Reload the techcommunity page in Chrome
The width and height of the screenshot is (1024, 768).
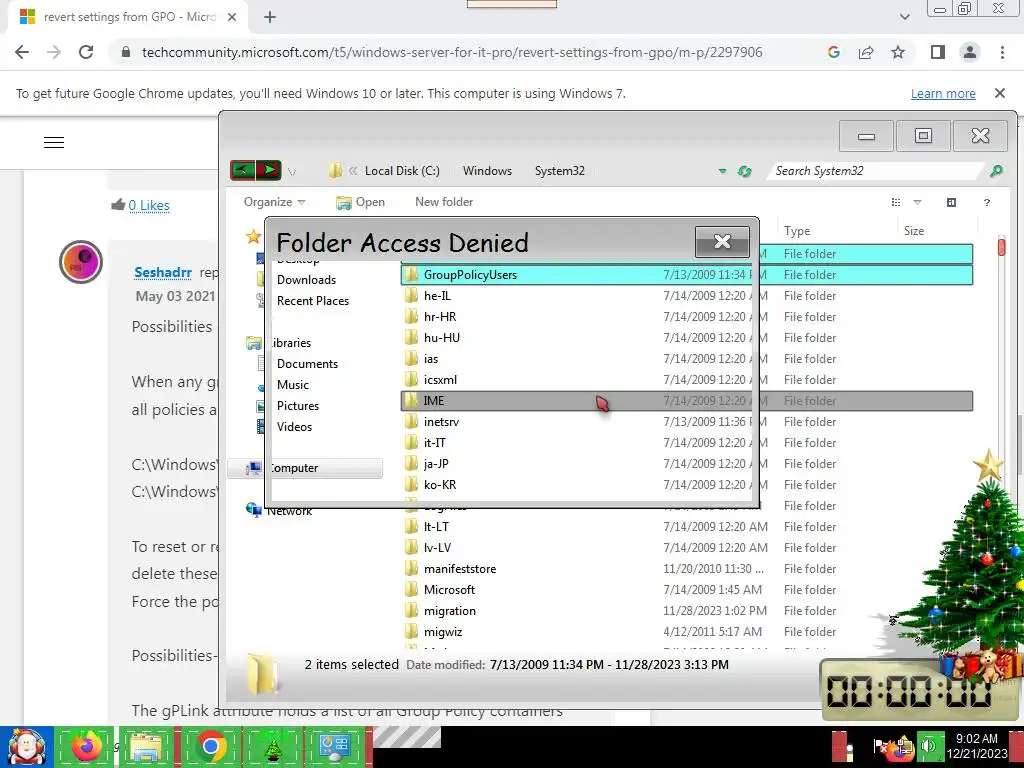[x=86, y=52]
